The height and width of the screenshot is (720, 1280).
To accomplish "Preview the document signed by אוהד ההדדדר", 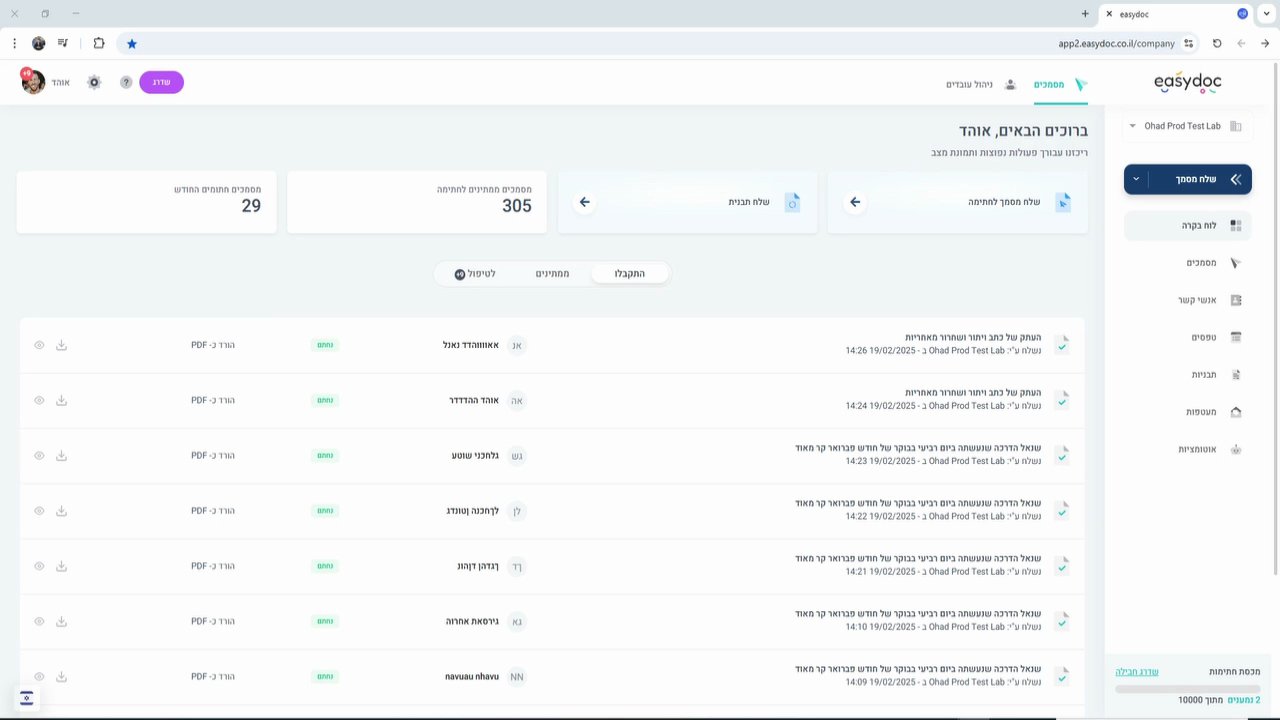I will point(39,400).
